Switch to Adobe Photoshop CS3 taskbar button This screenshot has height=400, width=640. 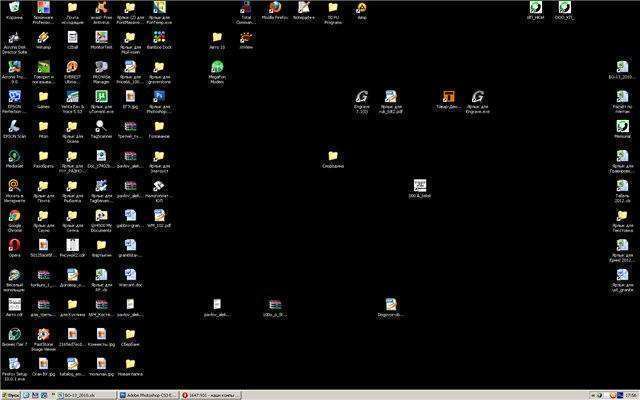point(148,395)
